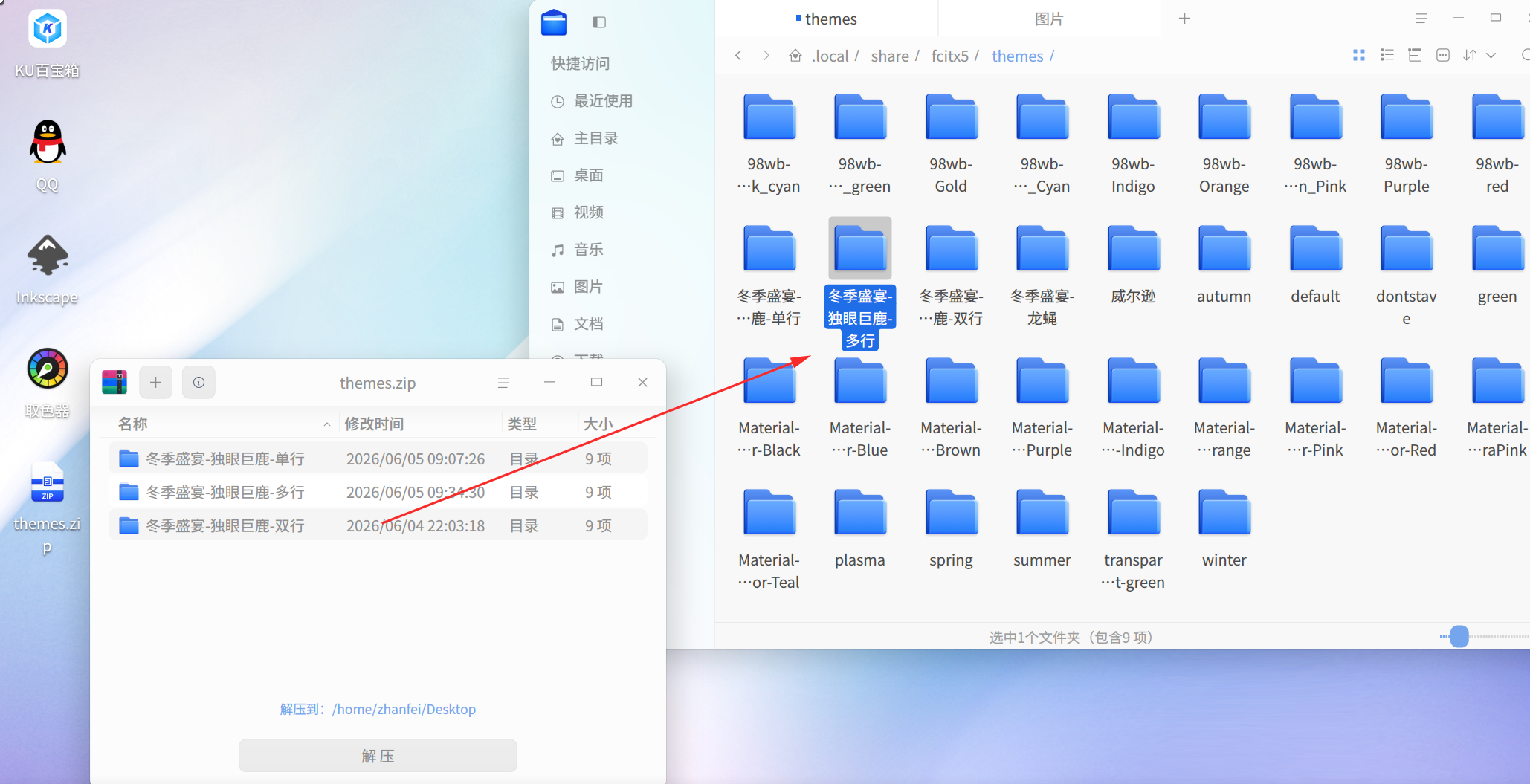Open a new tab with plus button
This screenshot has width=1530, height=784.
click(1185, 19)
